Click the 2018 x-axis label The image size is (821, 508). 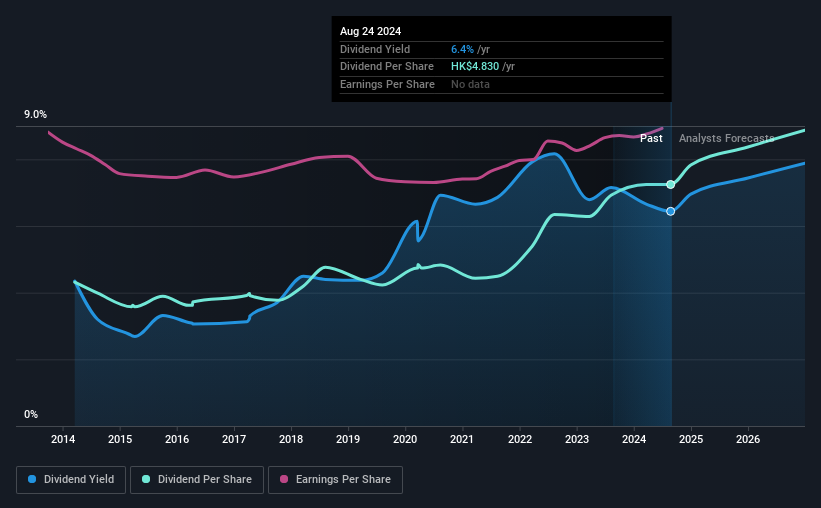coord(291,439)
